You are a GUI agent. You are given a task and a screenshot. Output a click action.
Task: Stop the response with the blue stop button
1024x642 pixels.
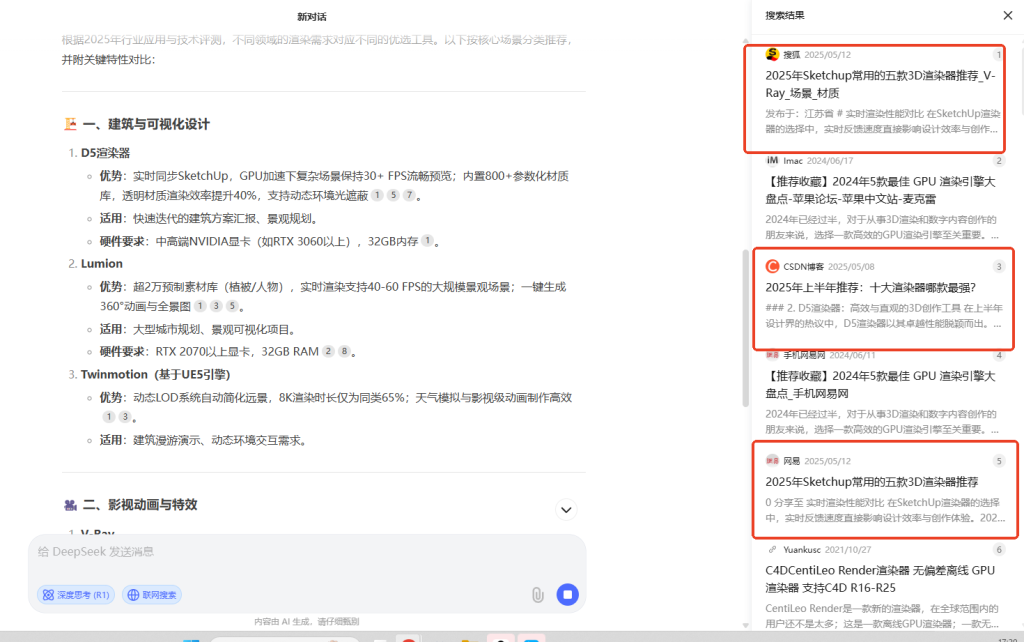coord(568,594)
